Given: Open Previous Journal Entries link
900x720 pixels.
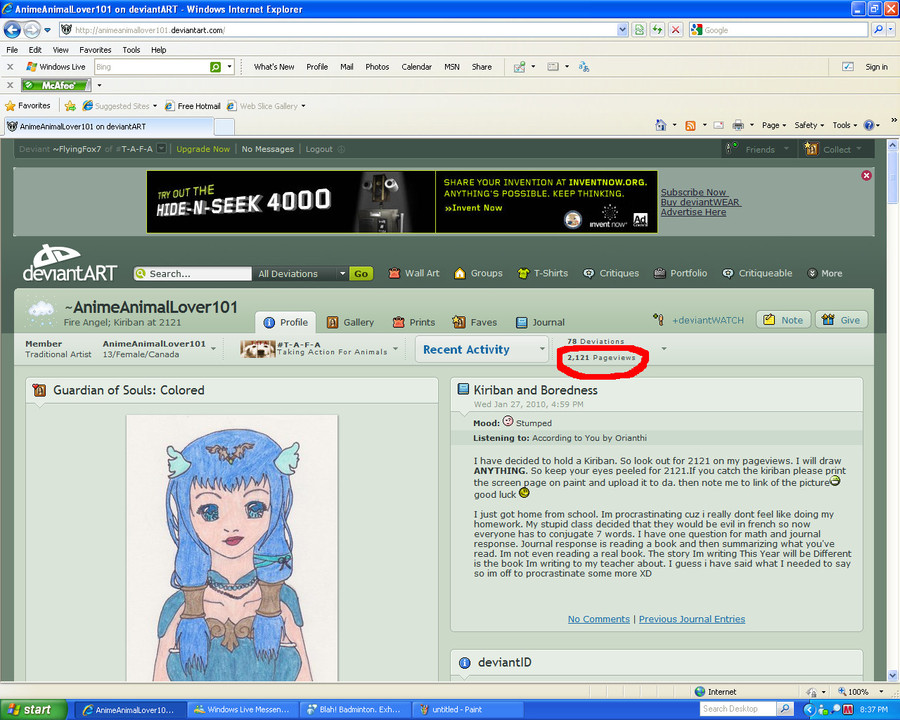Looking at the screenshot, I should 692,619.
